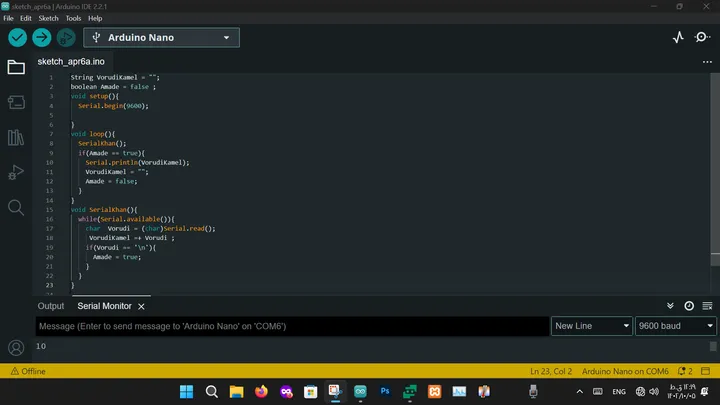Open Serial Monitor magnifier icon in toolbar

click(x=702, y=37)
